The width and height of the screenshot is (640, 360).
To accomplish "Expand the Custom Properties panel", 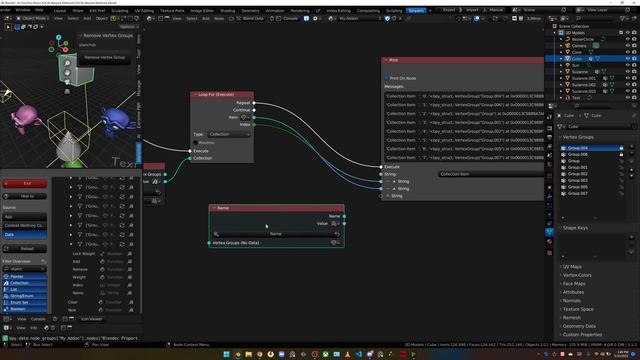I will (582, 335).
